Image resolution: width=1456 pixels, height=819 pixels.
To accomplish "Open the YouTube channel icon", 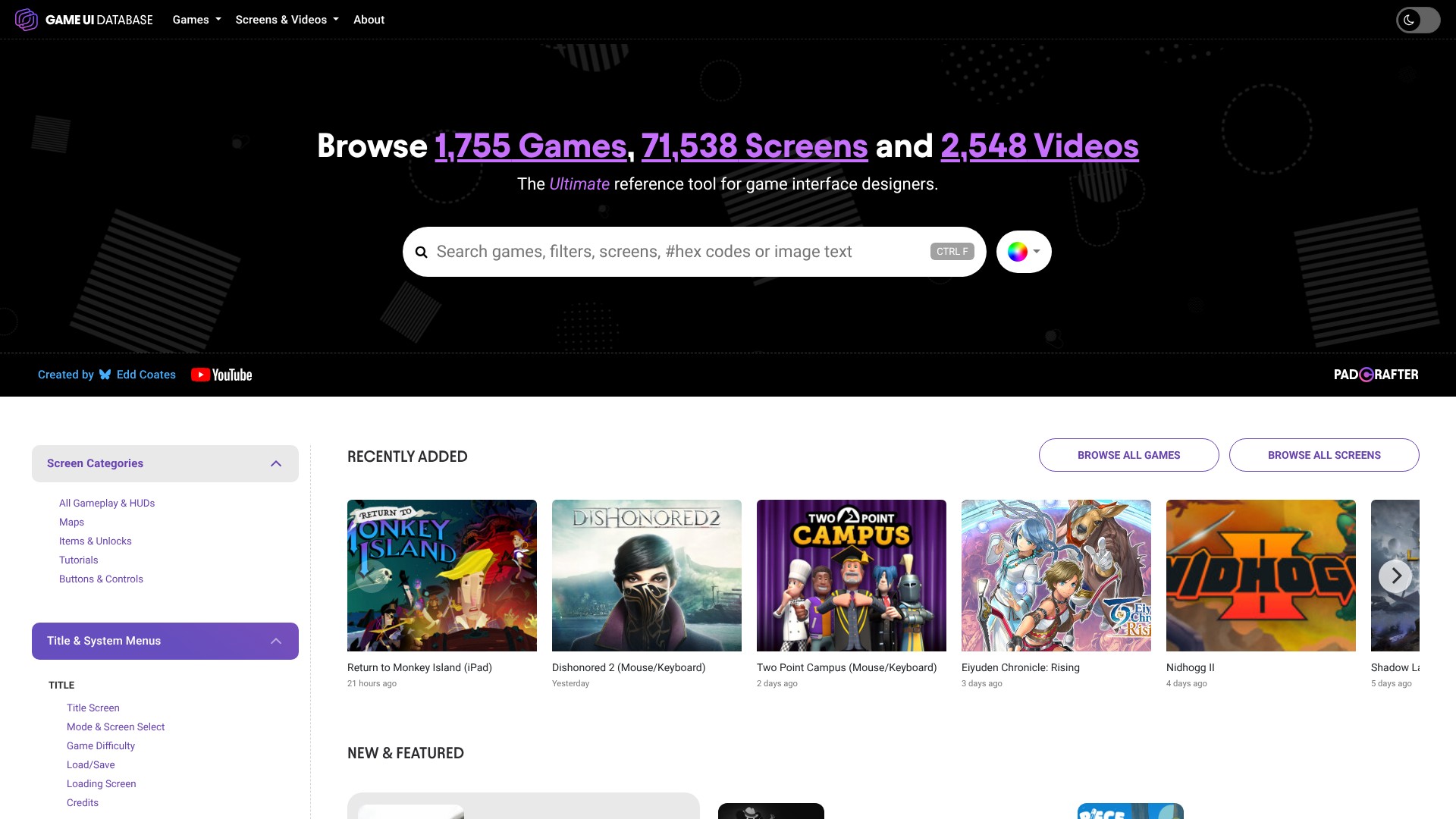I will (221, 375).
